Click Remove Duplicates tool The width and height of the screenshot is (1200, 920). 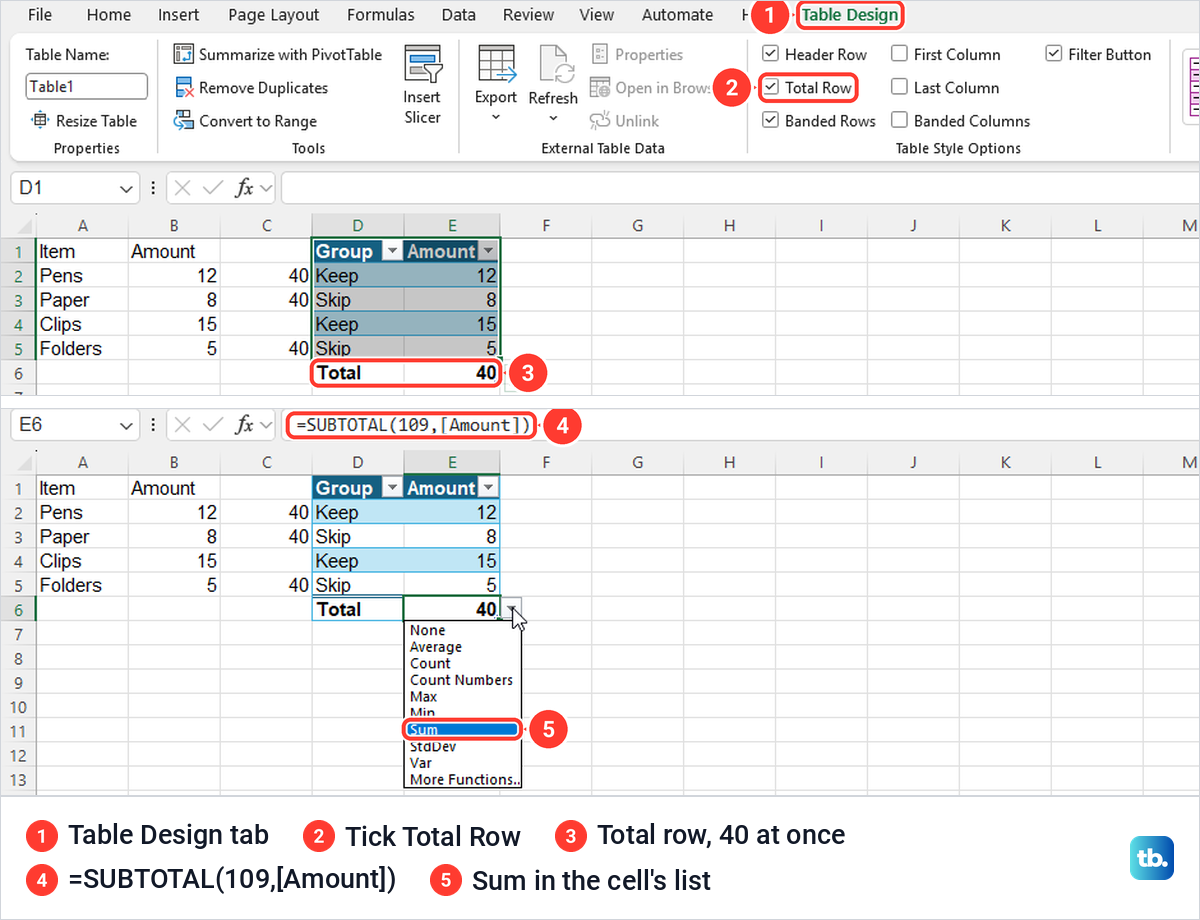coord(251,88)
